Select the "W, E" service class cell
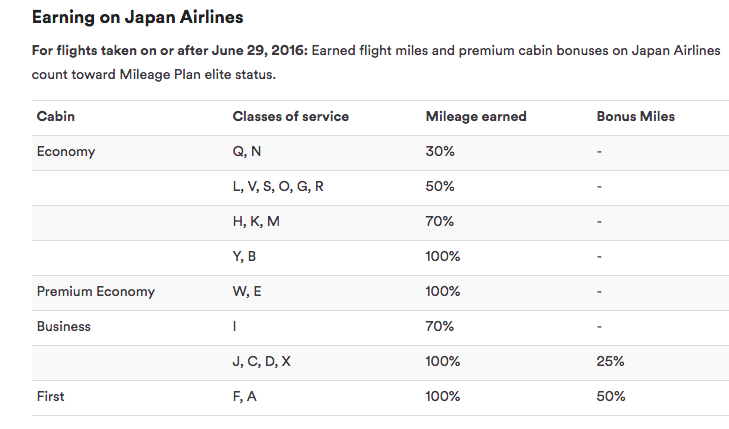Image resolution: width=729 pixels, height=429 pixels. 248,292
